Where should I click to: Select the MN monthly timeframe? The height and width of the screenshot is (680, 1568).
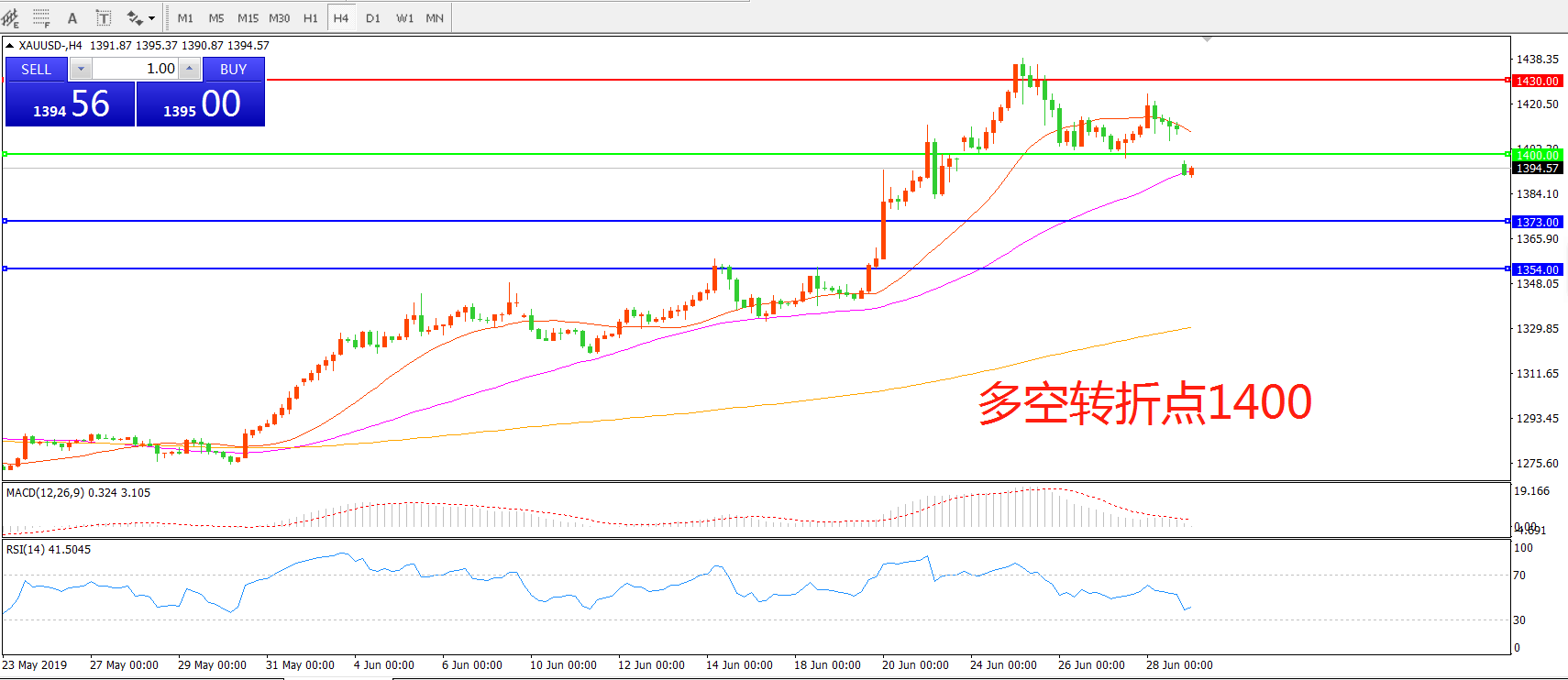coord(435,18)
